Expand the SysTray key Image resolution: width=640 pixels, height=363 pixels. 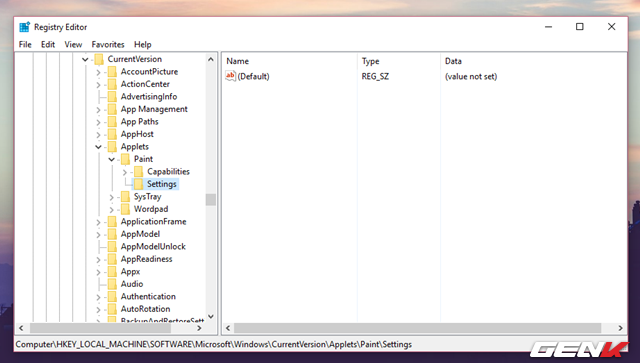coord(111,197)
